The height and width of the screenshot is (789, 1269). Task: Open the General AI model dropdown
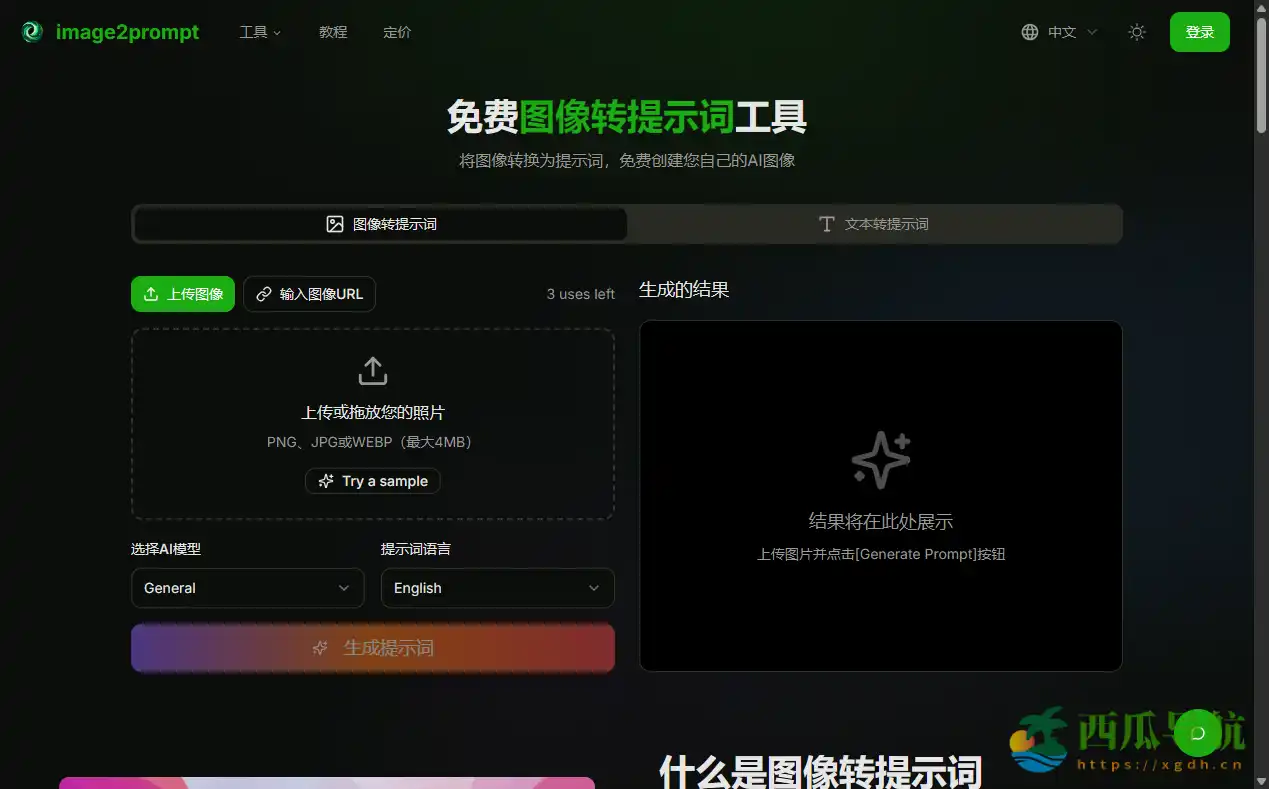[247, 588]
